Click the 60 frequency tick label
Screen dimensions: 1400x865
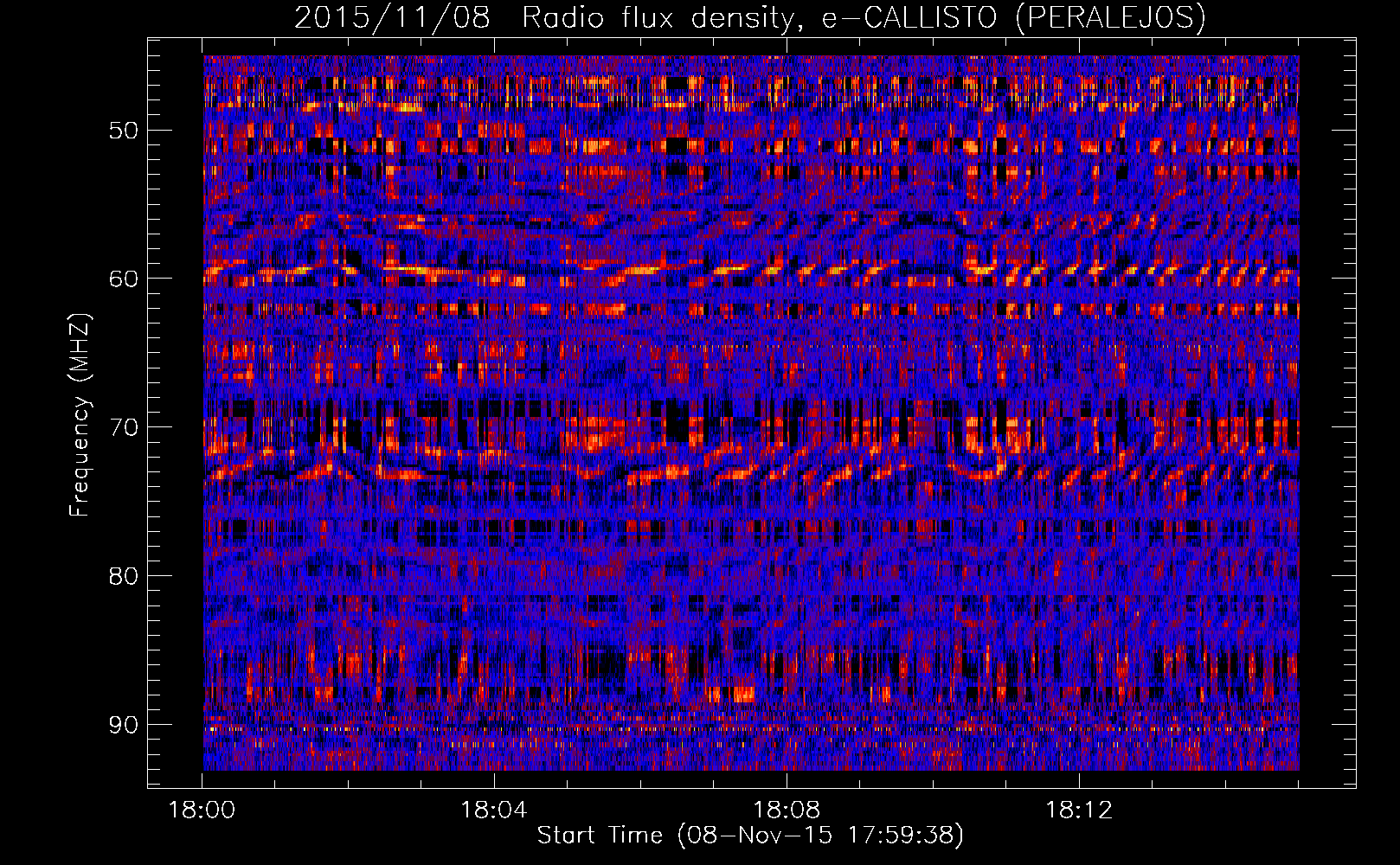pos(123,279)
